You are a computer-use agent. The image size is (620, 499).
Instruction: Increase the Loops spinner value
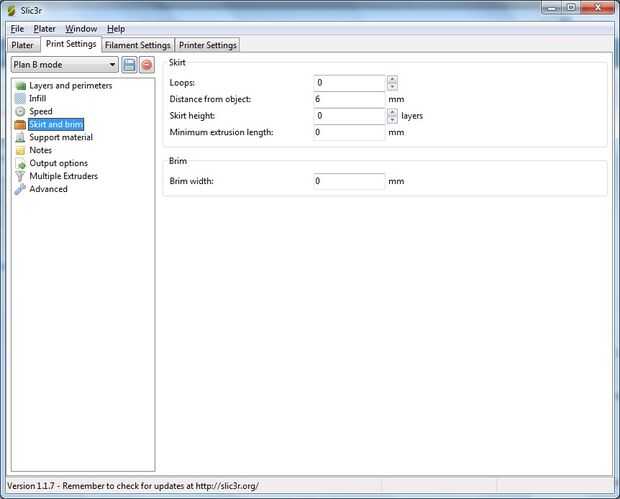tap(392, 79)
